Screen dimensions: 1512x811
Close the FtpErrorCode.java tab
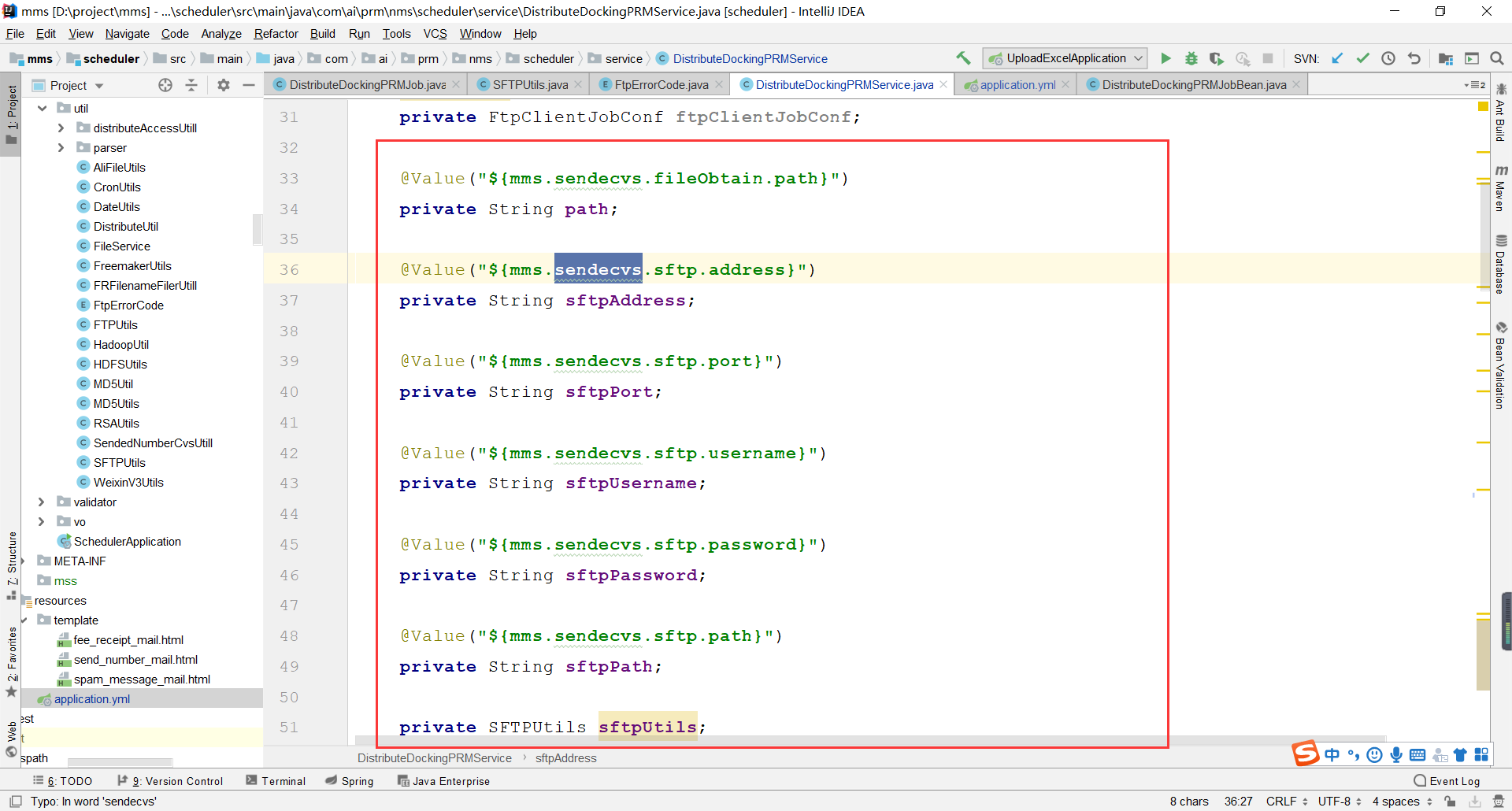click(x=719, y=85)
